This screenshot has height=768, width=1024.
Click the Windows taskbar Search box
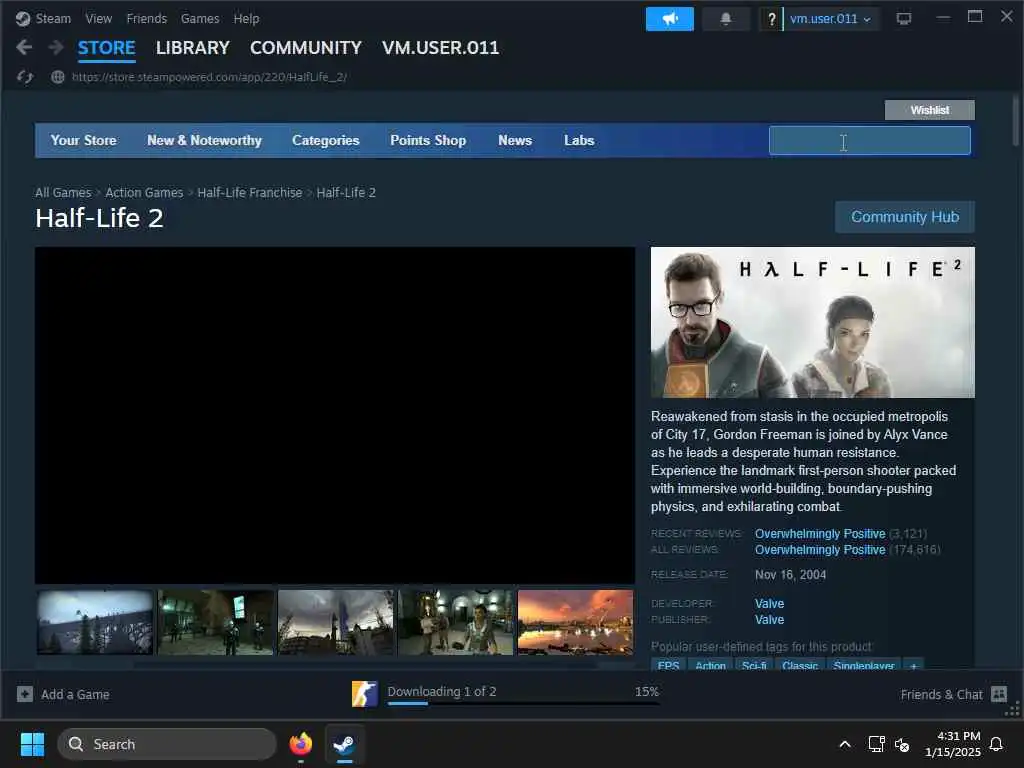(x=167, y=744)
